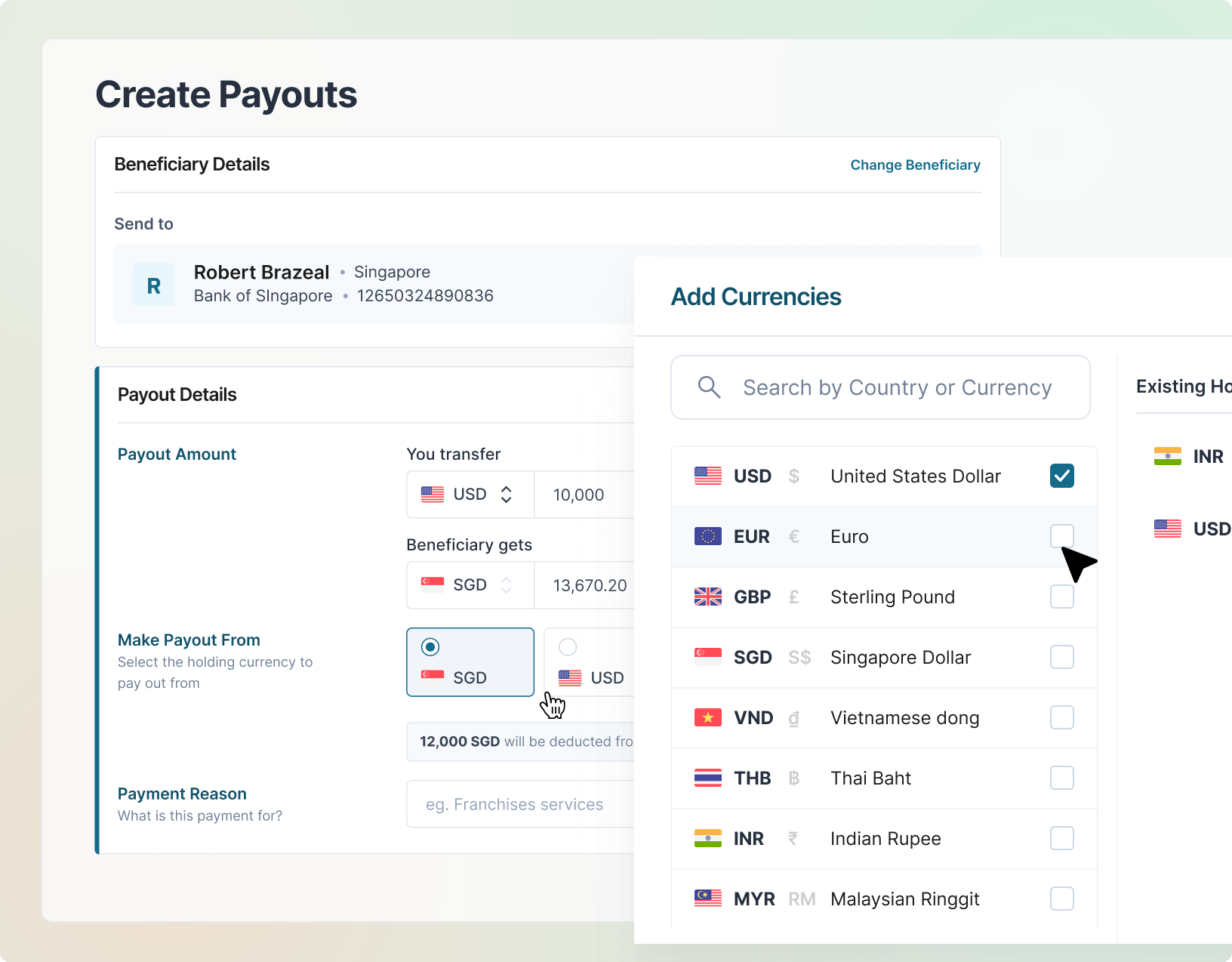Check the Singapore Dollar checkbox

[1062, 657]
